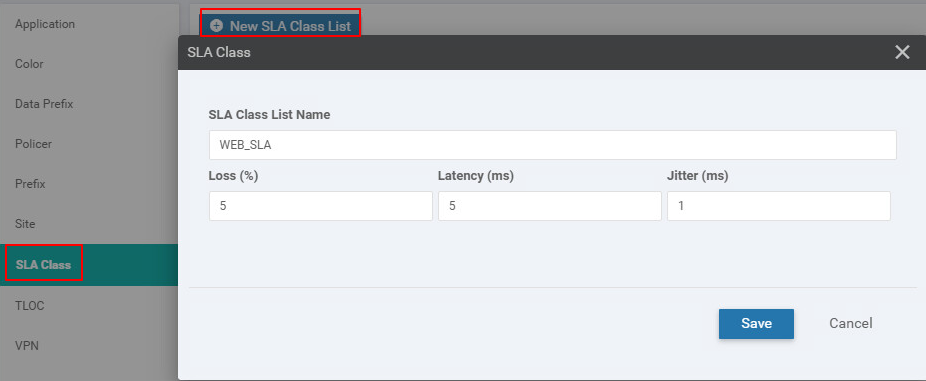Cancel the SLA Class dialog

850,324
